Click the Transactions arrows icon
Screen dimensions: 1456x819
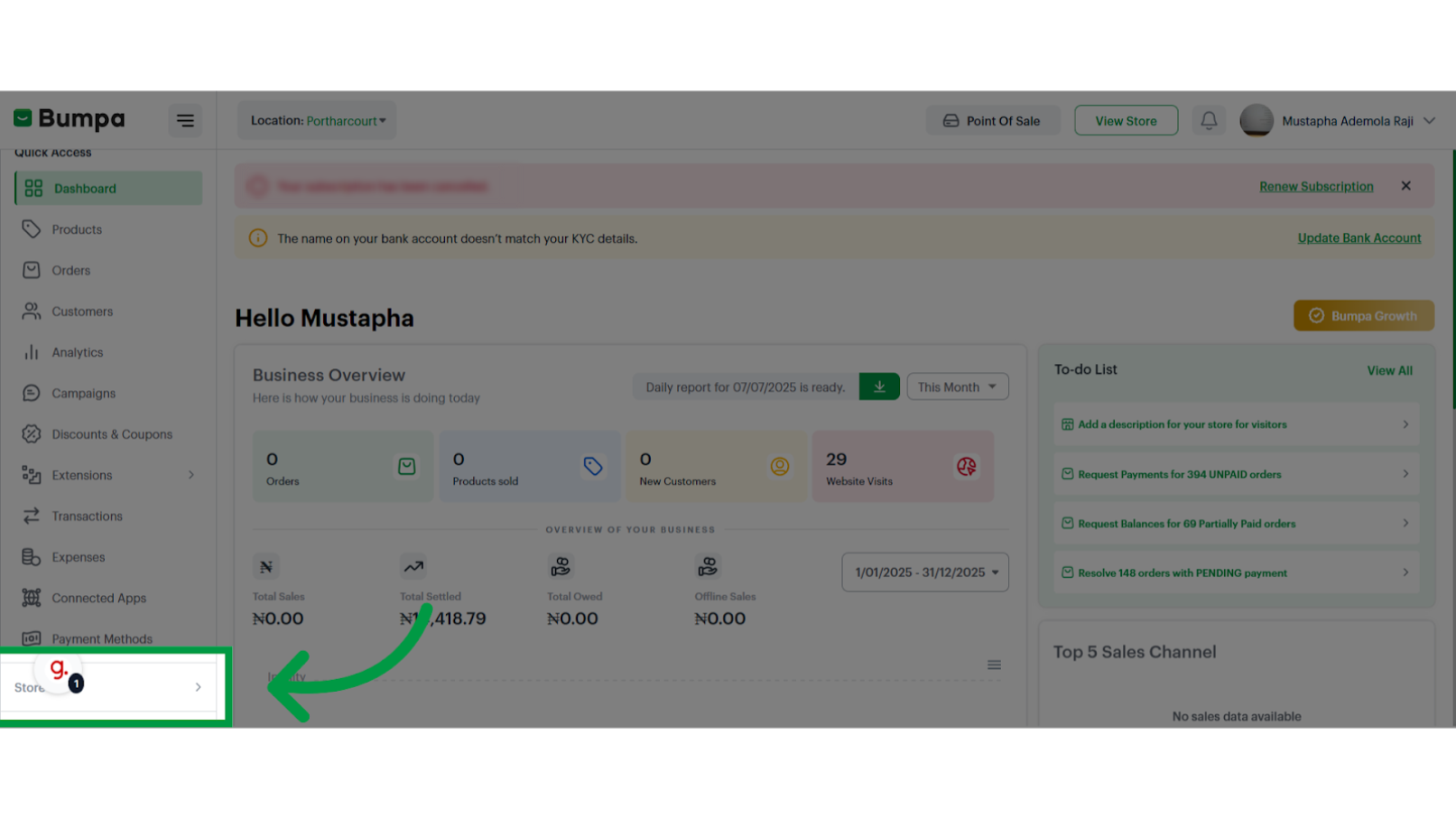[x=32, y=517]
